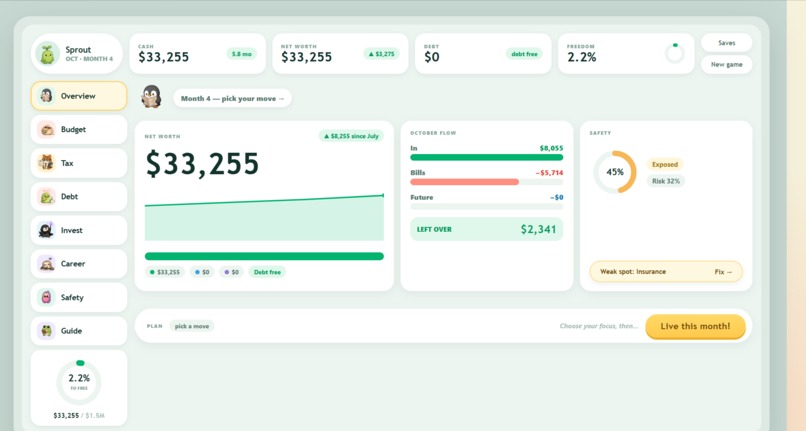Click the large $33,255 net worth figure
Screen dimensions: 806x431
pos(202,164)
